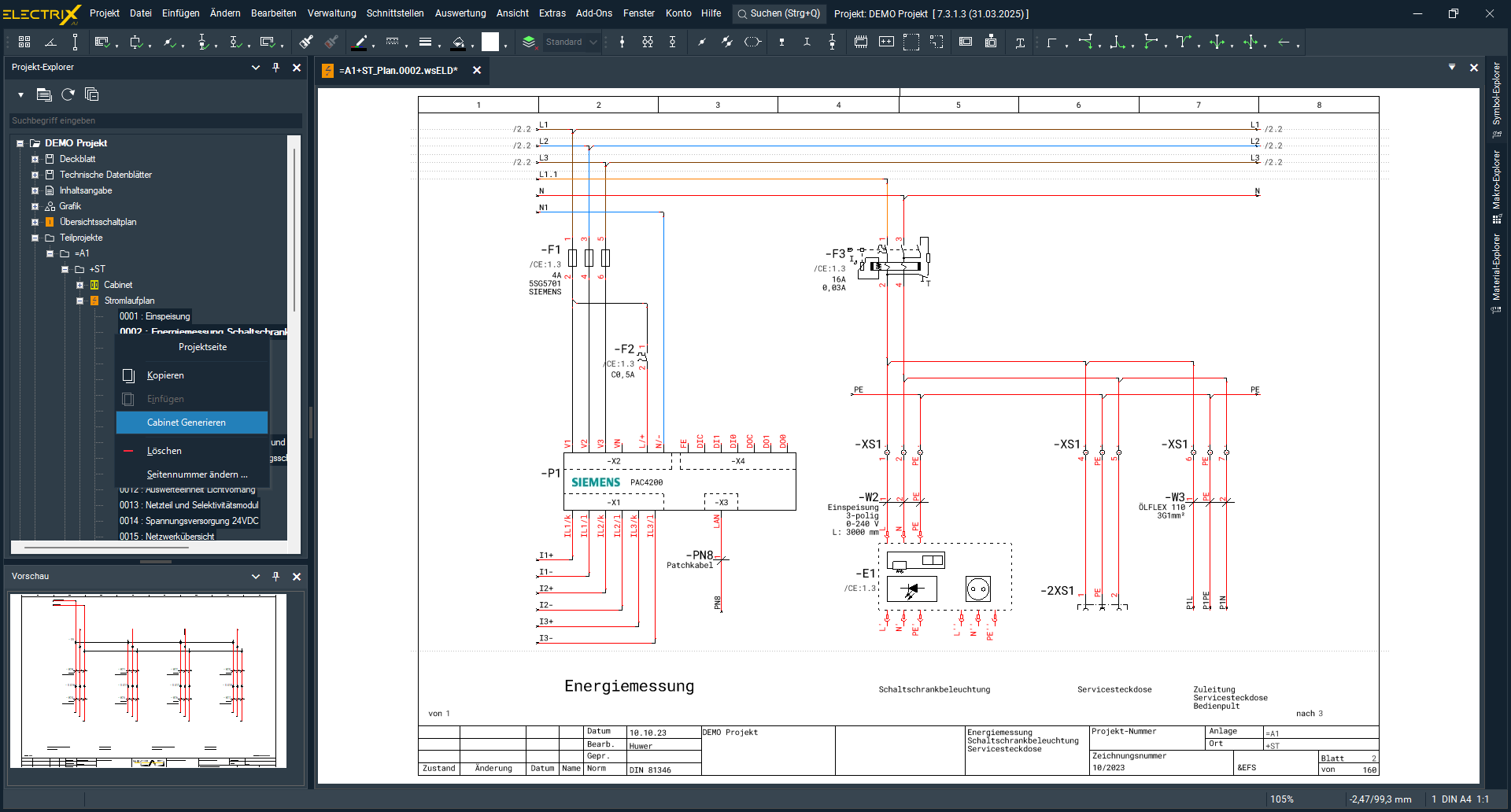Click the layers stack icon
The image size is (1511, 812).
pos(529,42)
